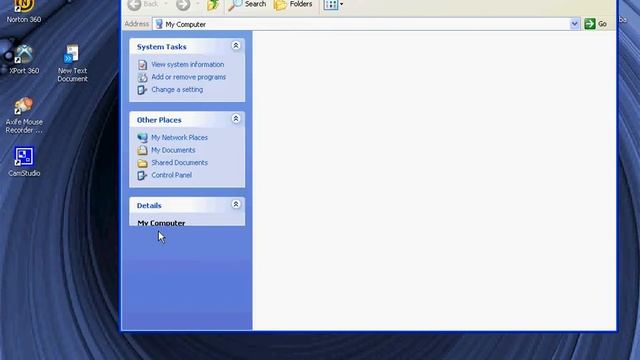This screenshot has height=360, width=640.
Task: Click the Other Places header text
Action: coord(159,120)
